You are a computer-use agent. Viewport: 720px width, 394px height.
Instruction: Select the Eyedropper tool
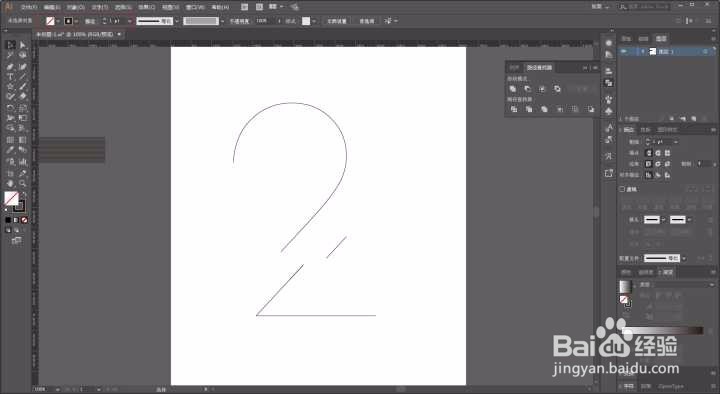(x=10, y=150)
